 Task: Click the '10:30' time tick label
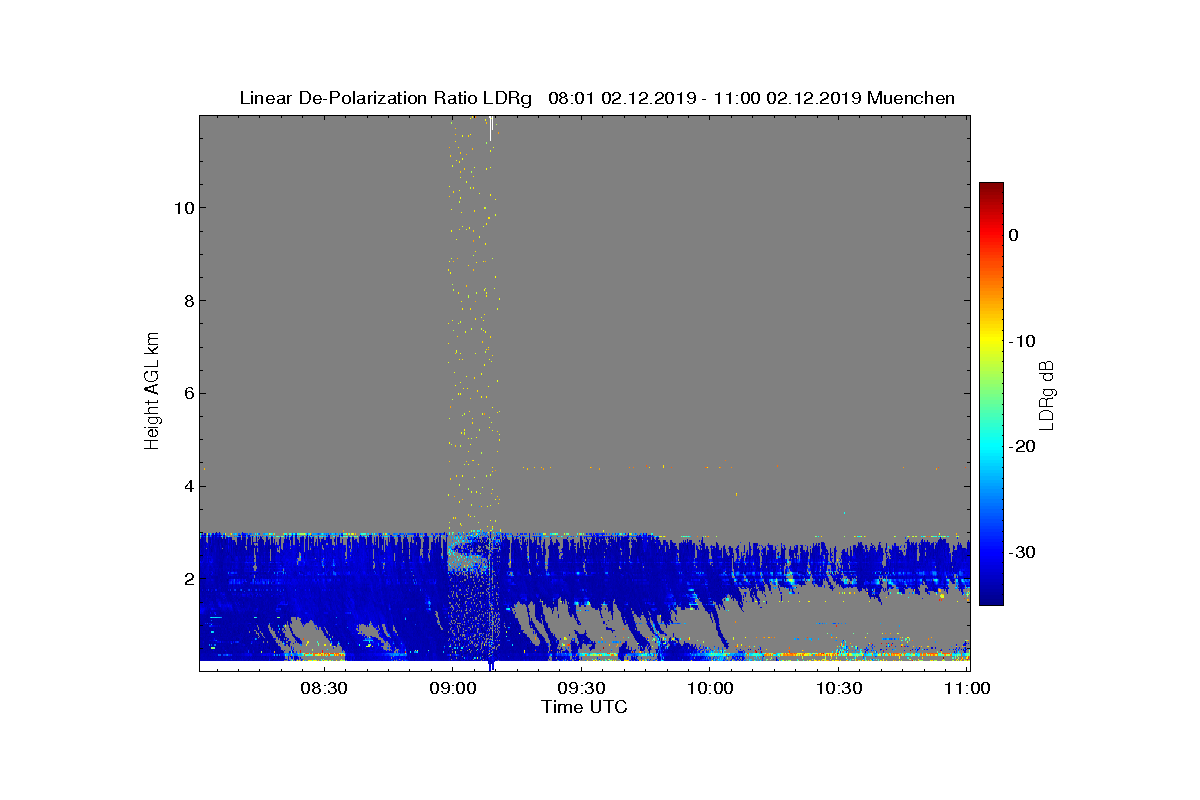[x=840, y=688]
